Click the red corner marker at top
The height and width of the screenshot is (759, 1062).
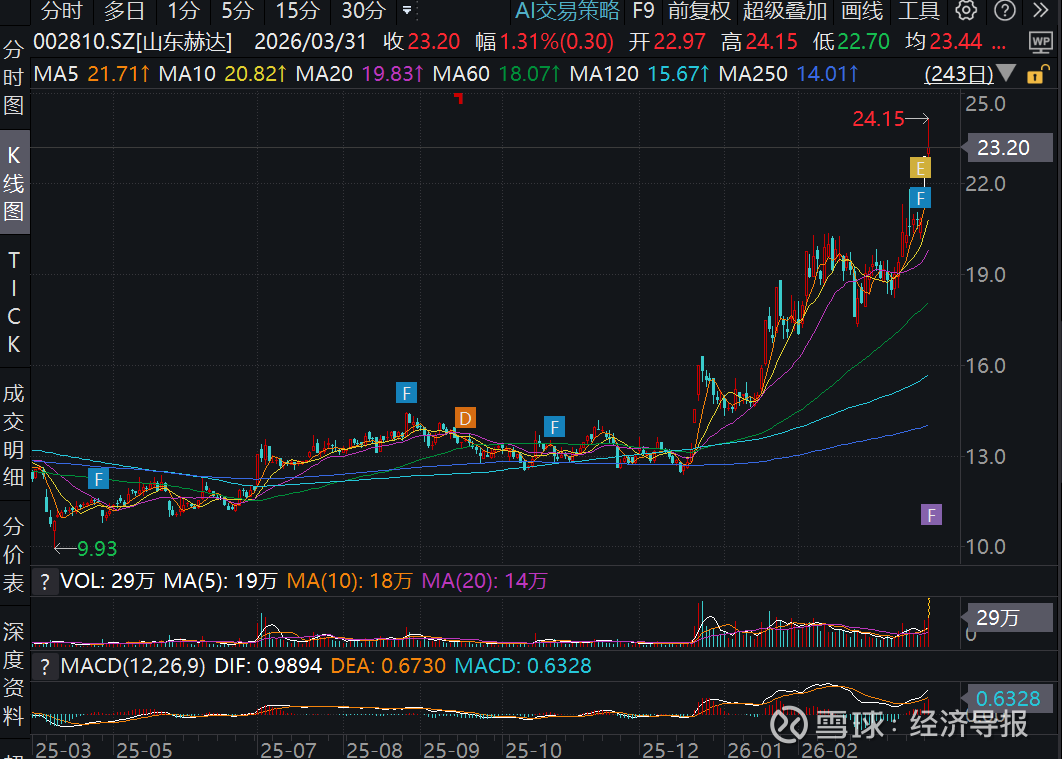coord(459,99)
